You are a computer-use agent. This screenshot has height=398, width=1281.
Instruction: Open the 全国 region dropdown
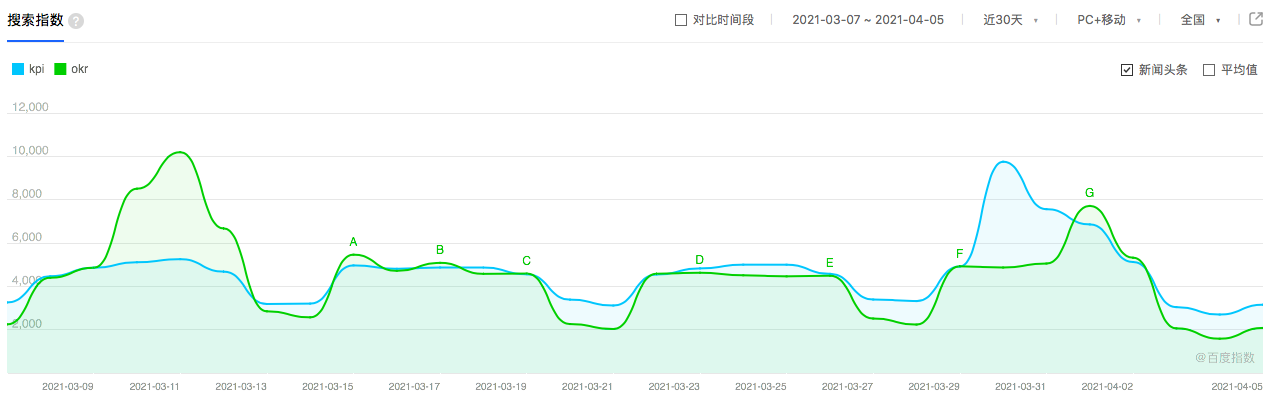pos(1200,20)
